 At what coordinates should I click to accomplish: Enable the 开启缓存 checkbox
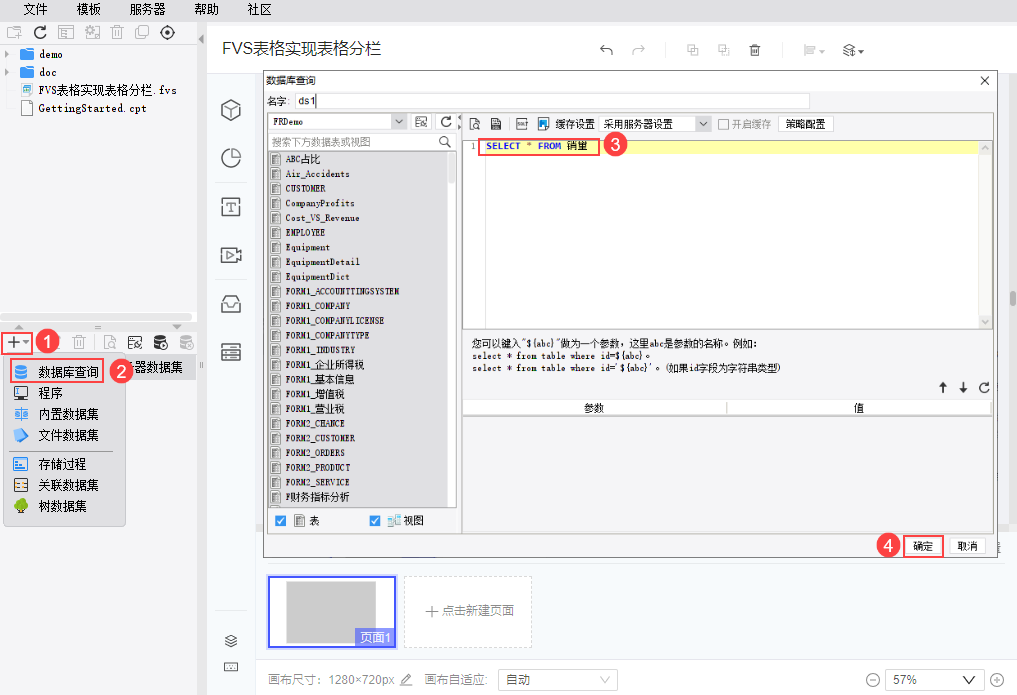(724, 124)
